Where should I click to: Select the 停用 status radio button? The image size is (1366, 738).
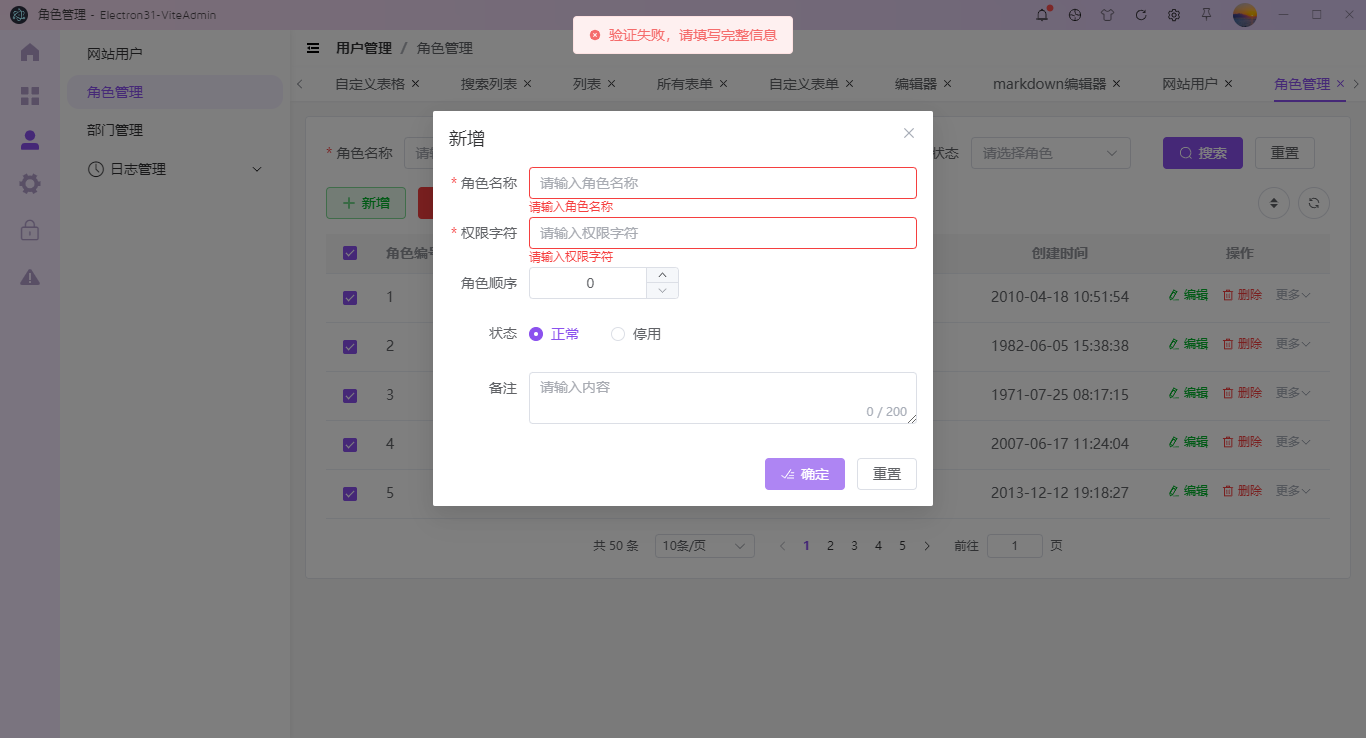(617, 333)
